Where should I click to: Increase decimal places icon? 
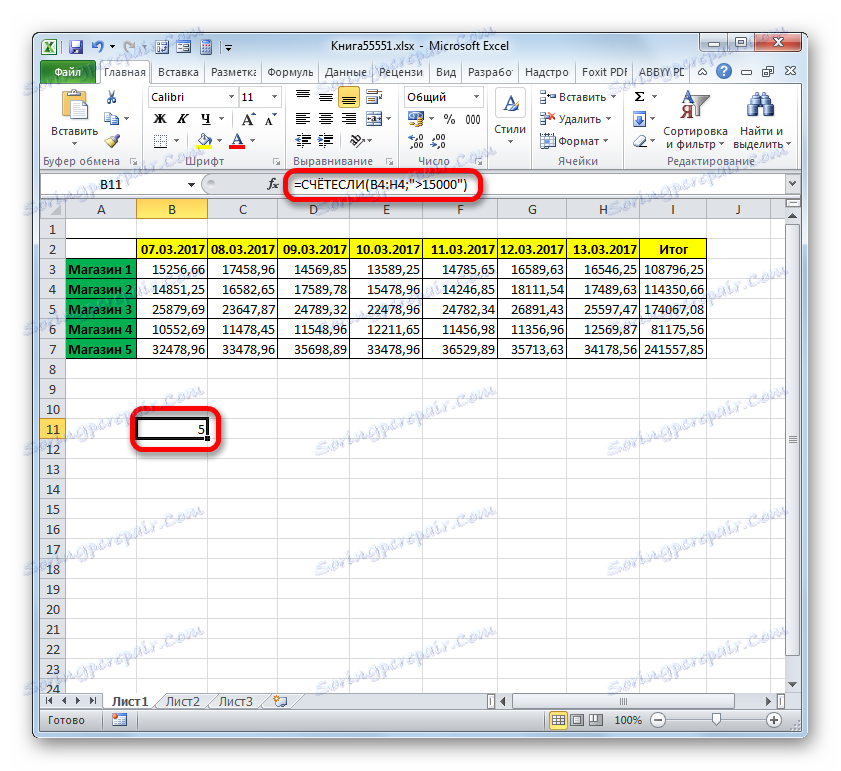[416, 142]
